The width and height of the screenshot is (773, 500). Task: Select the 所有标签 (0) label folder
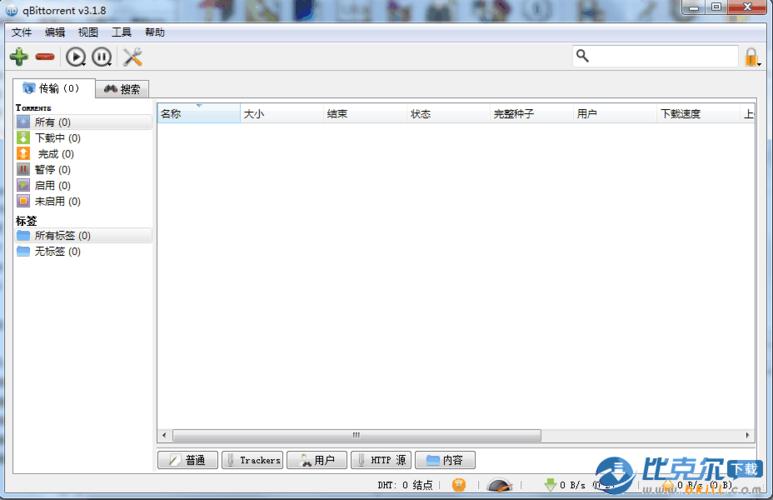pos(84,235)
